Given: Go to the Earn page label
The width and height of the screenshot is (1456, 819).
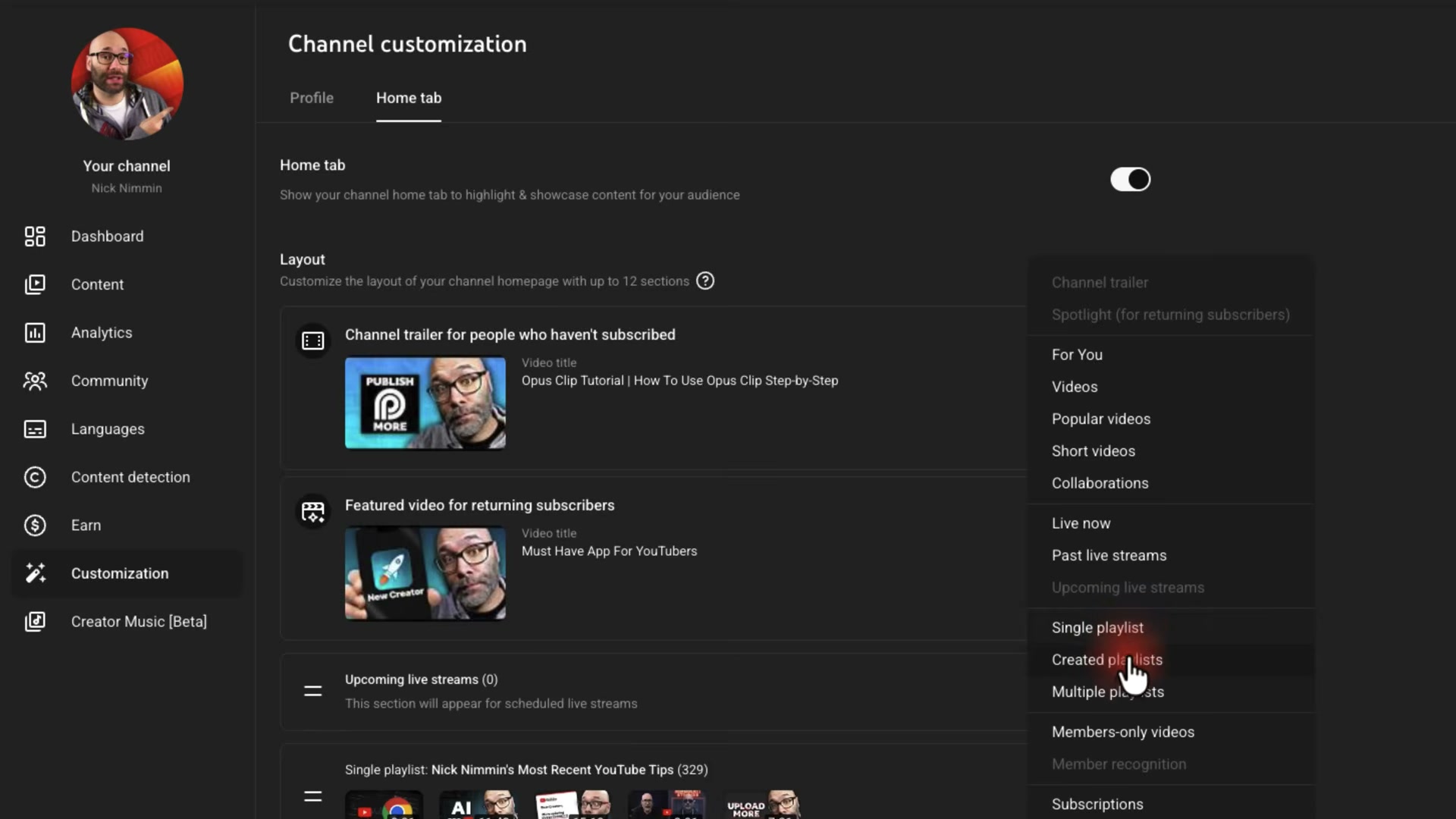Looking at the screenshot, I should click(x=86, y=526).
